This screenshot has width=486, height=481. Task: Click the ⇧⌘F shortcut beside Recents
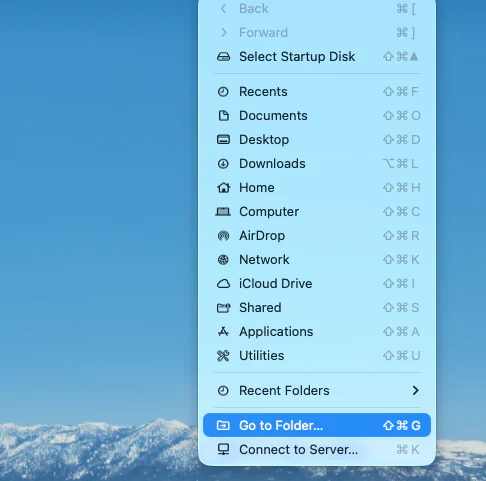(400, 92)
